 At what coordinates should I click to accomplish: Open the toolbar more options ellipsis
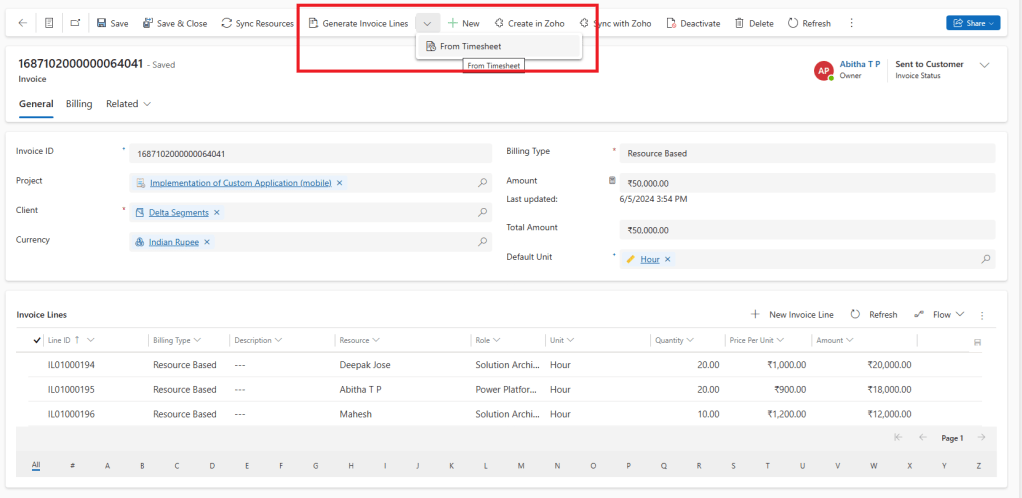851,23
